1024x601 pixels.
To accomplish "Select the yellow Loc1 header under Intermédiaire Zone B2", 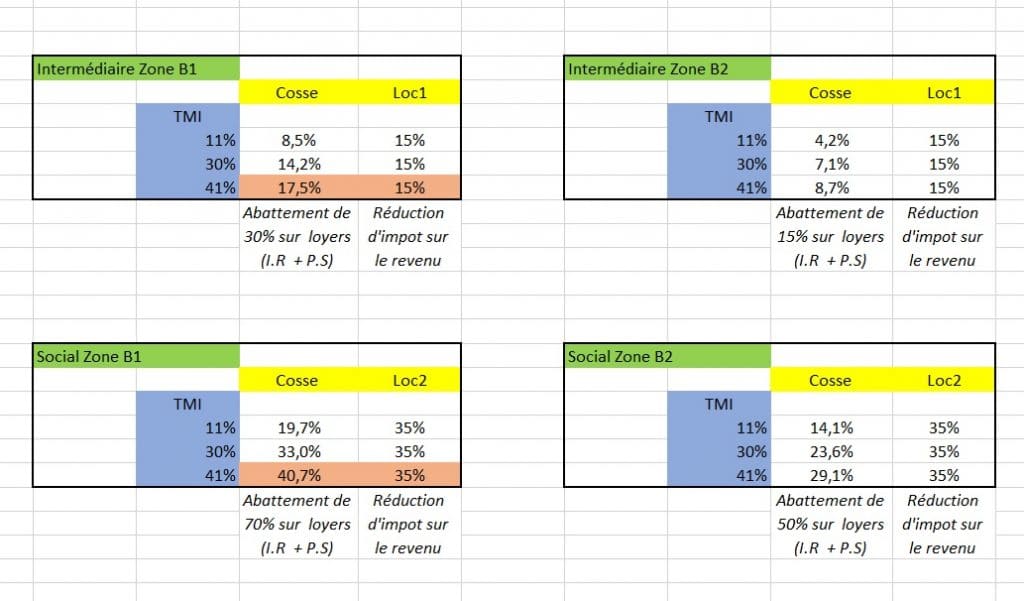I will [x=942, y=93].
